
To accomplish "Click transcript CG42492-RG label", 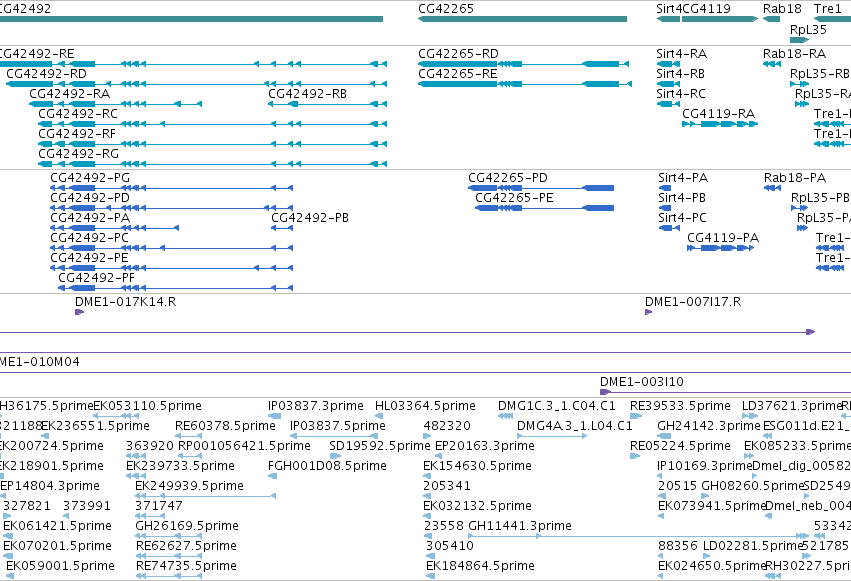I will click(78, 154).
